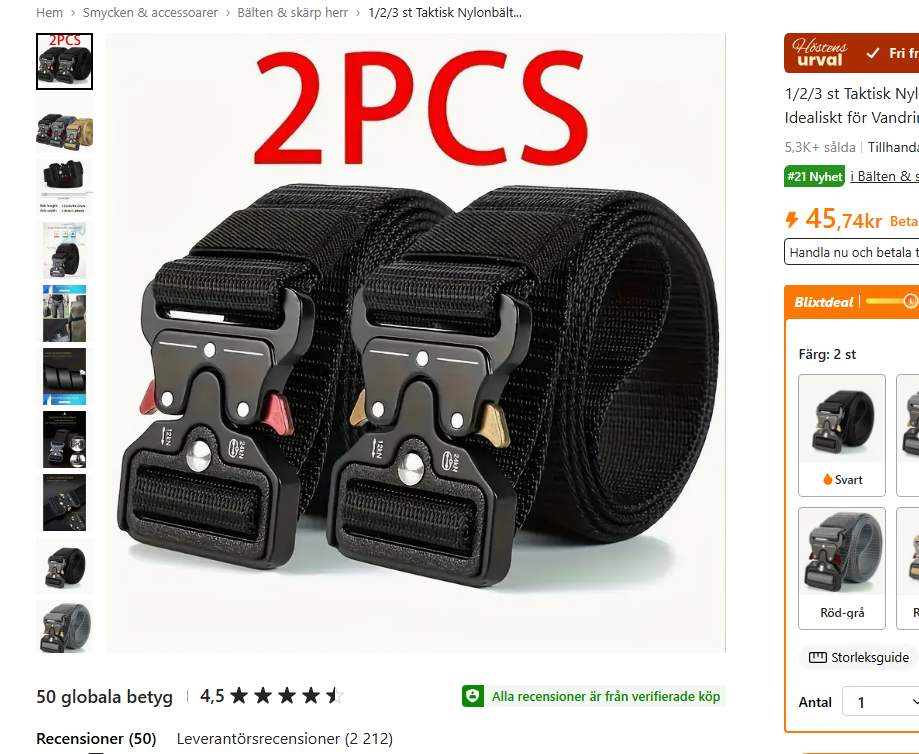The image size is (919, 754).
Task: Go to Hem breadcrumb link
Action: [x=49, y=12]
